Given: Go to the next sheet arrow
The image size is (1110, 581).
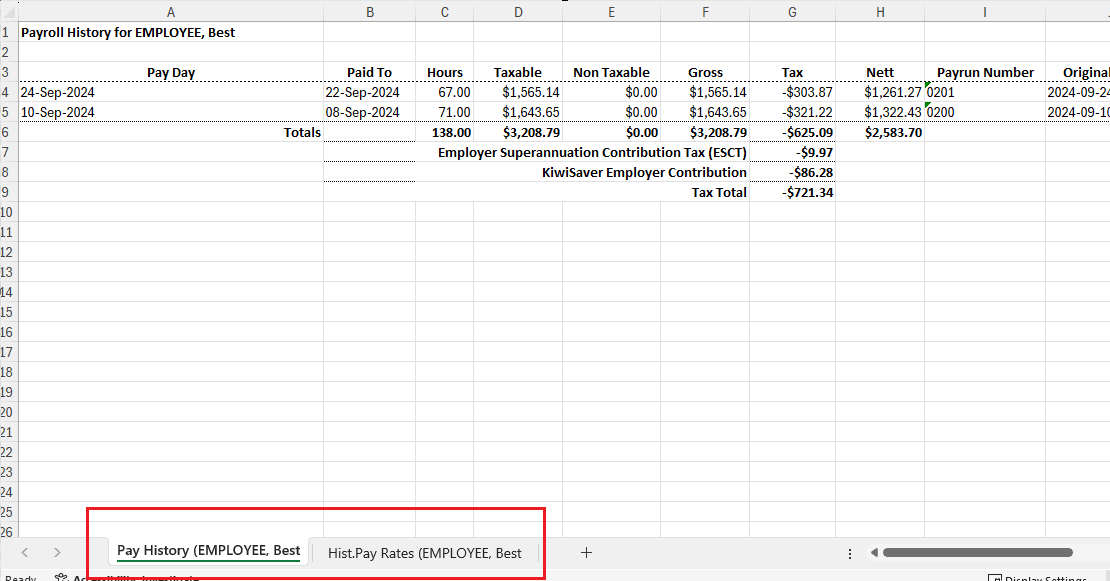Looking at the screenshot, I should pyautogui.click(x=57, y=553).
